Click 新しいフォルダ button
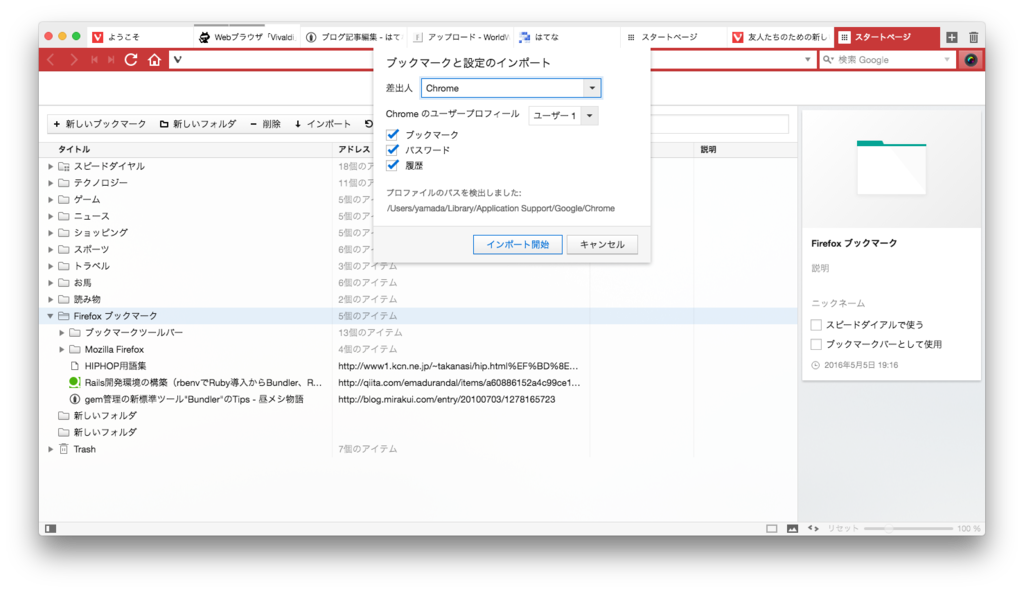This screenshot has width=1024, height=591. pos(198,124)
